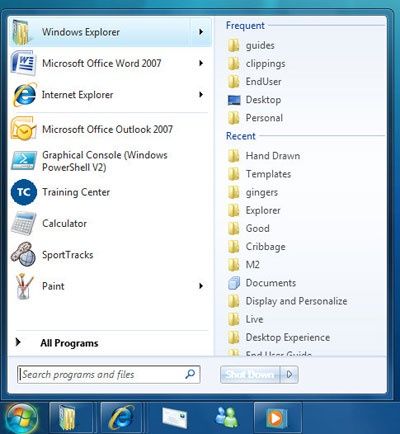
Task: Expand the Paint jump list arrow
Action: (x=201, y=286)
